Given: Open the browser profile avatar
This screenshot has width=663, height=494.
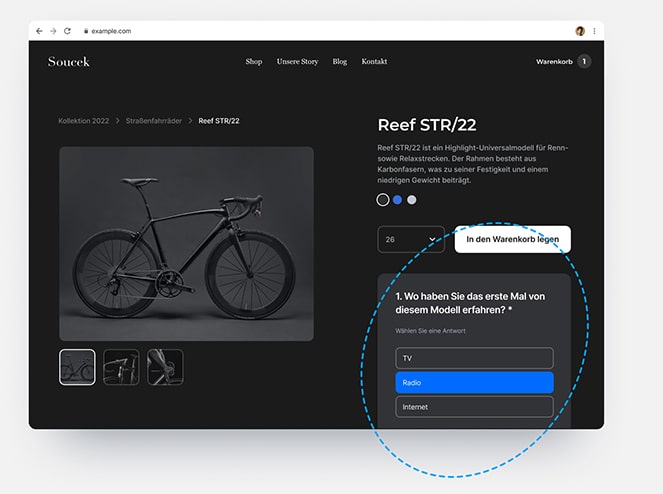Looking at the screenshot, I should point(580,31).
